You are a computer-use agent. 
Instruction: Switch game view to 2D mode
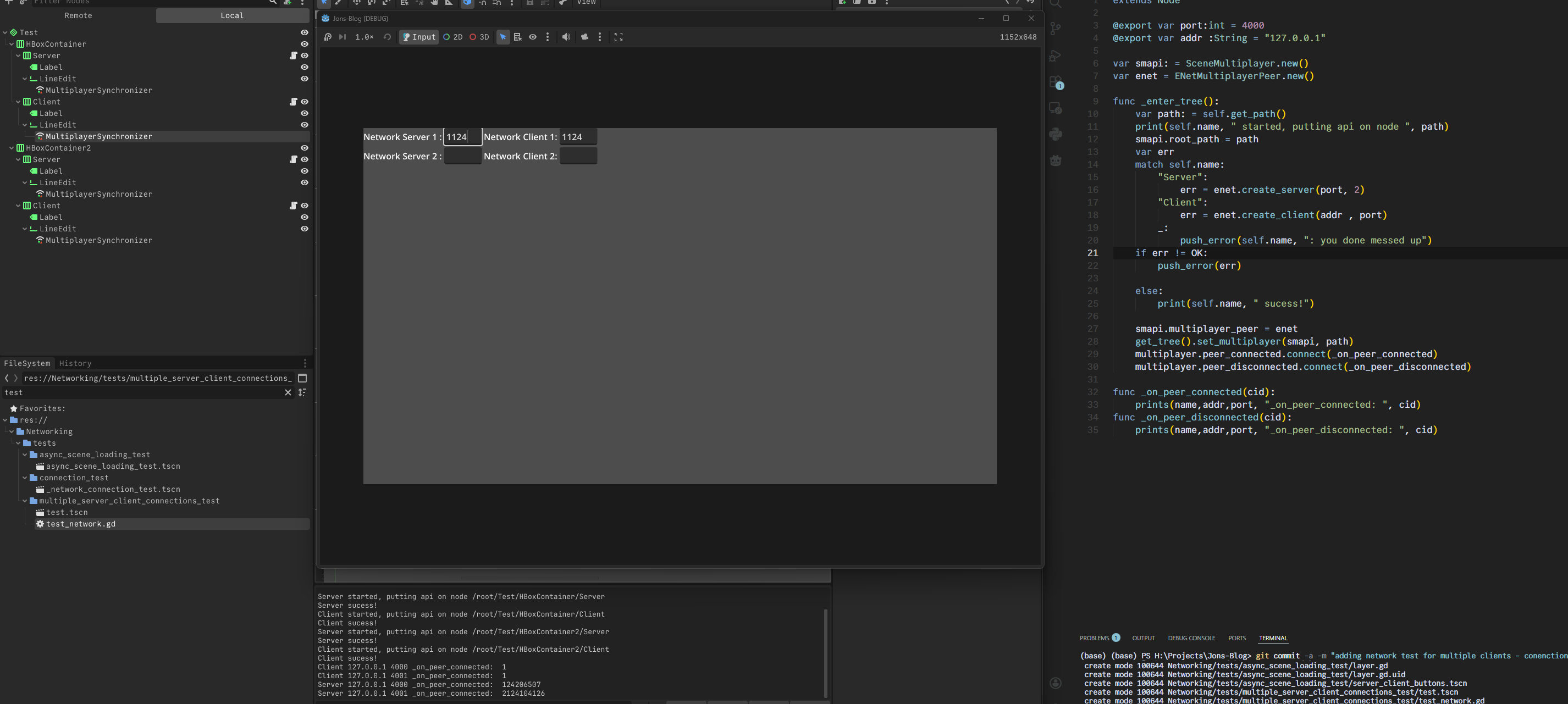pos(452,37)
